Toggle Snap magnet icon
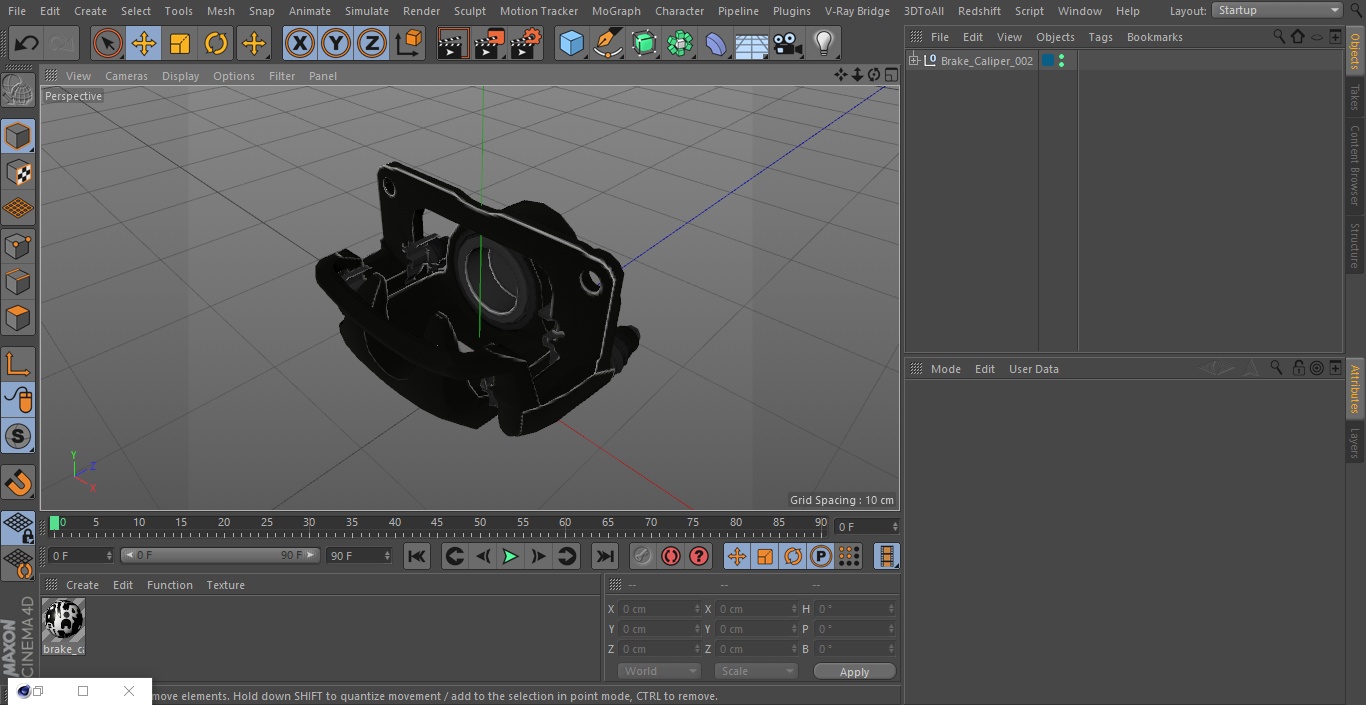 coord(18,483)
